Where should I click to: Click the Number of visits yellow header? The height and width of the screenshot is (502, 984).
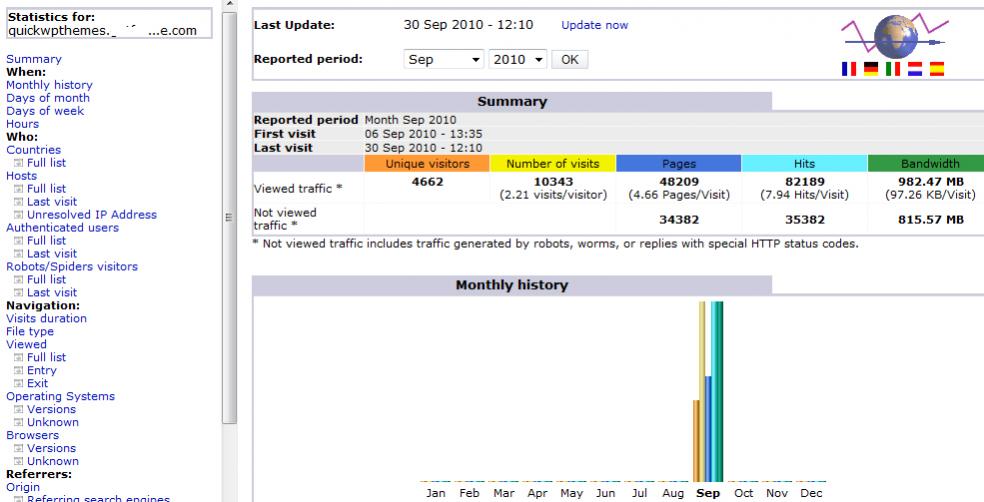(x=553, y=164)
